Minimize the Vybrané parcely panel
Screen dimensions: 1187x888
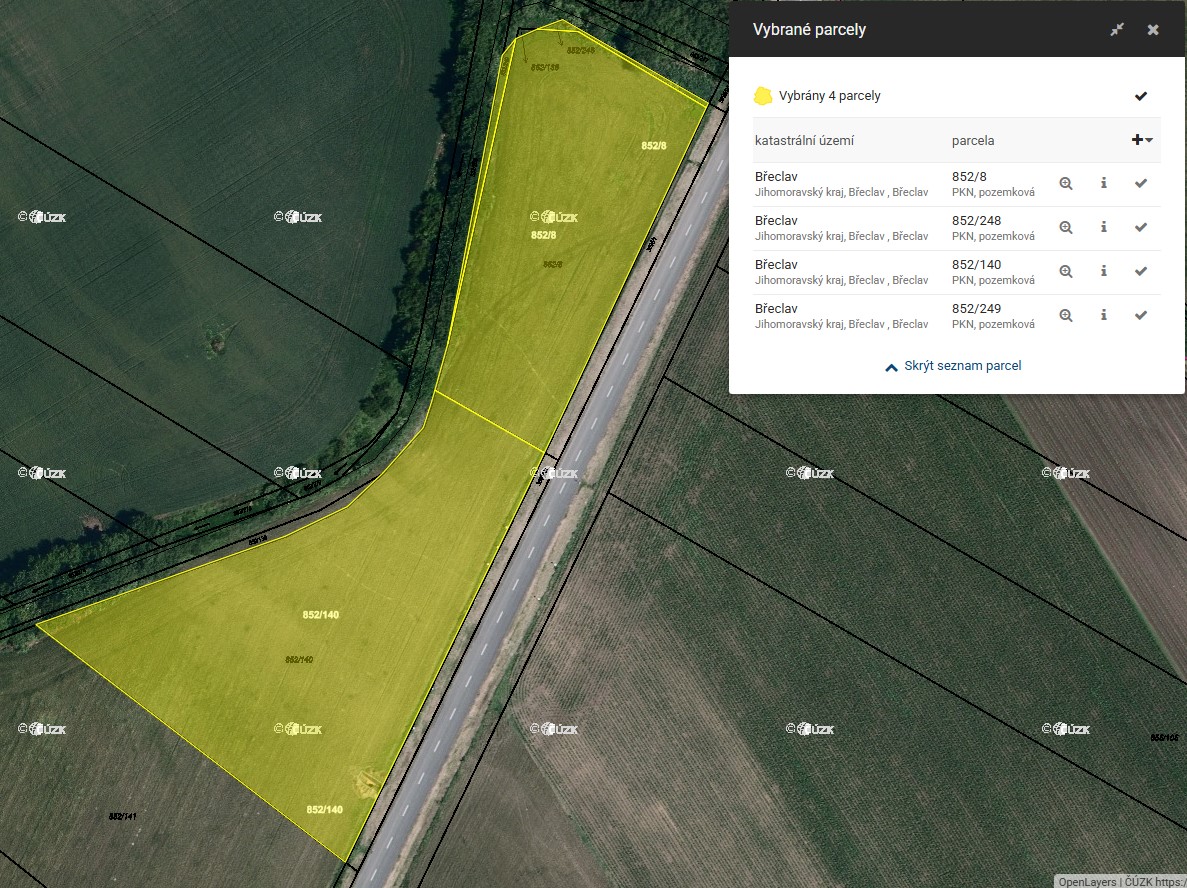(x=1117, y=30)
